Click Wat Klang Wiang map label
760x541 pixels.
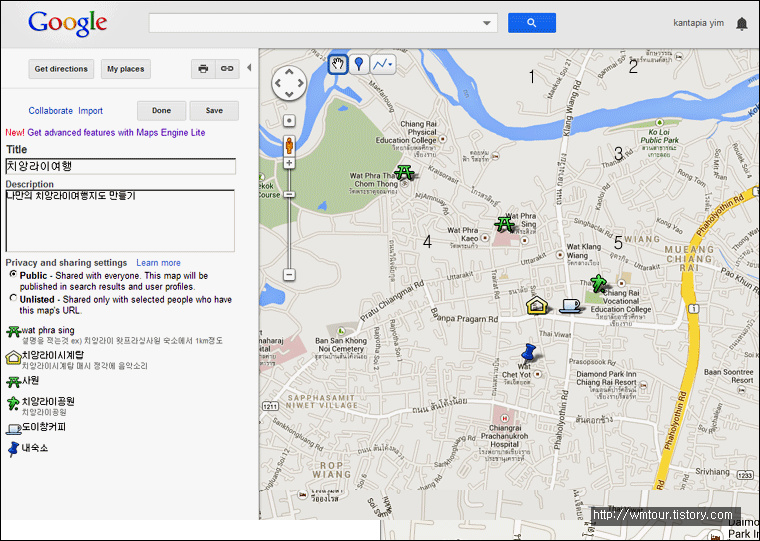coord(584,251)
